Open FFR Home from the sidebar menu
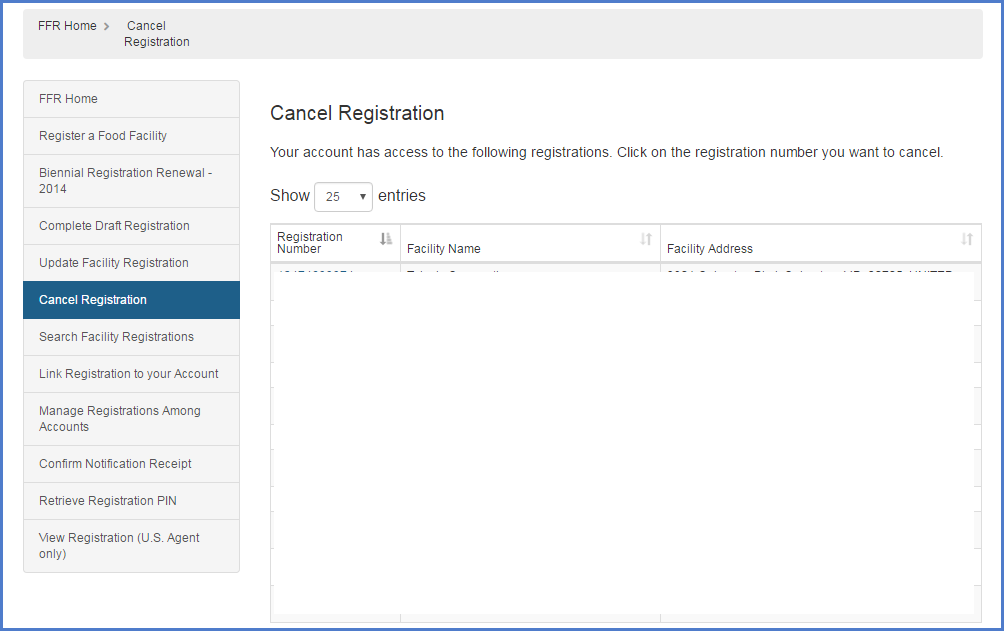1004x631 pixels. click(x=68, y=99)
